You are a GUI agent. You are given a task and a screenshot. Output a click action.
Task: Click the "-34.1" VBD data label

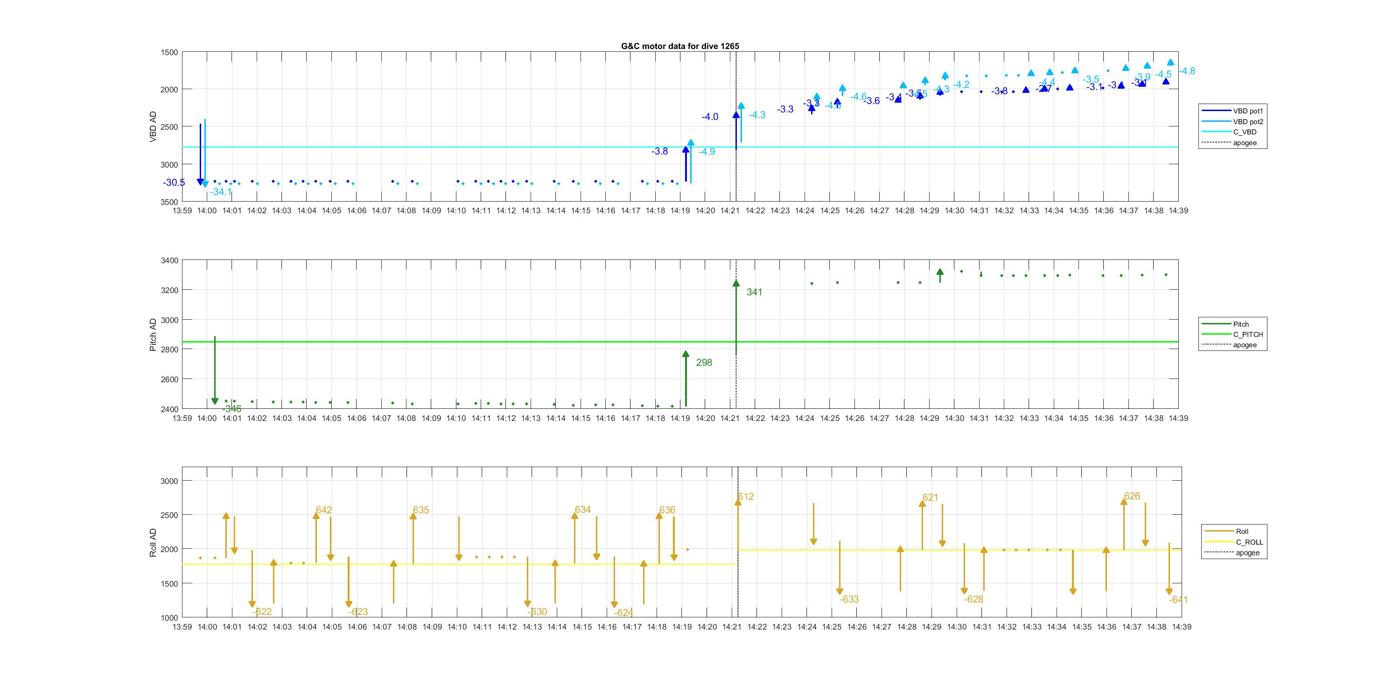221,192
